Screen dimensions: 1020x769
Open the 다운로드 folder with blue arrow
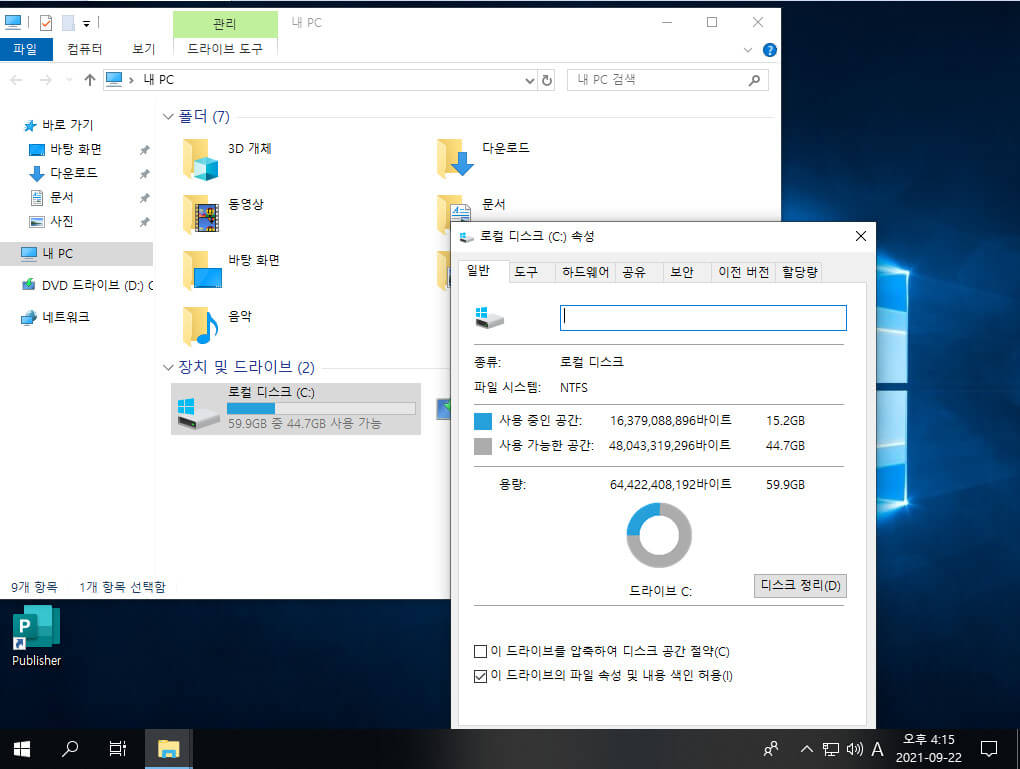click(455, 158)
